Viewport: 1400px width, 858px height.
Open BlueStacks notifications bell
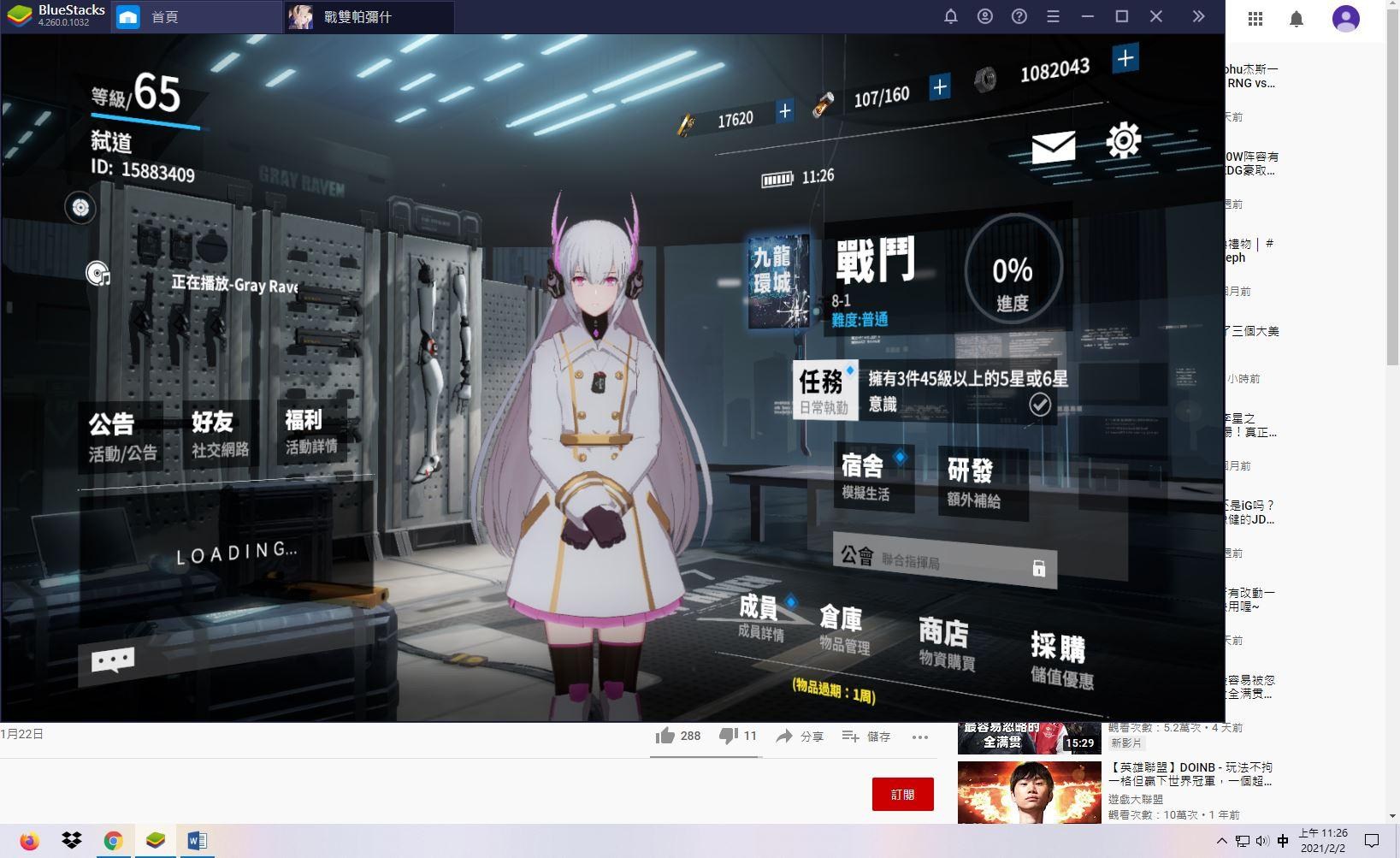pos(950,16)
